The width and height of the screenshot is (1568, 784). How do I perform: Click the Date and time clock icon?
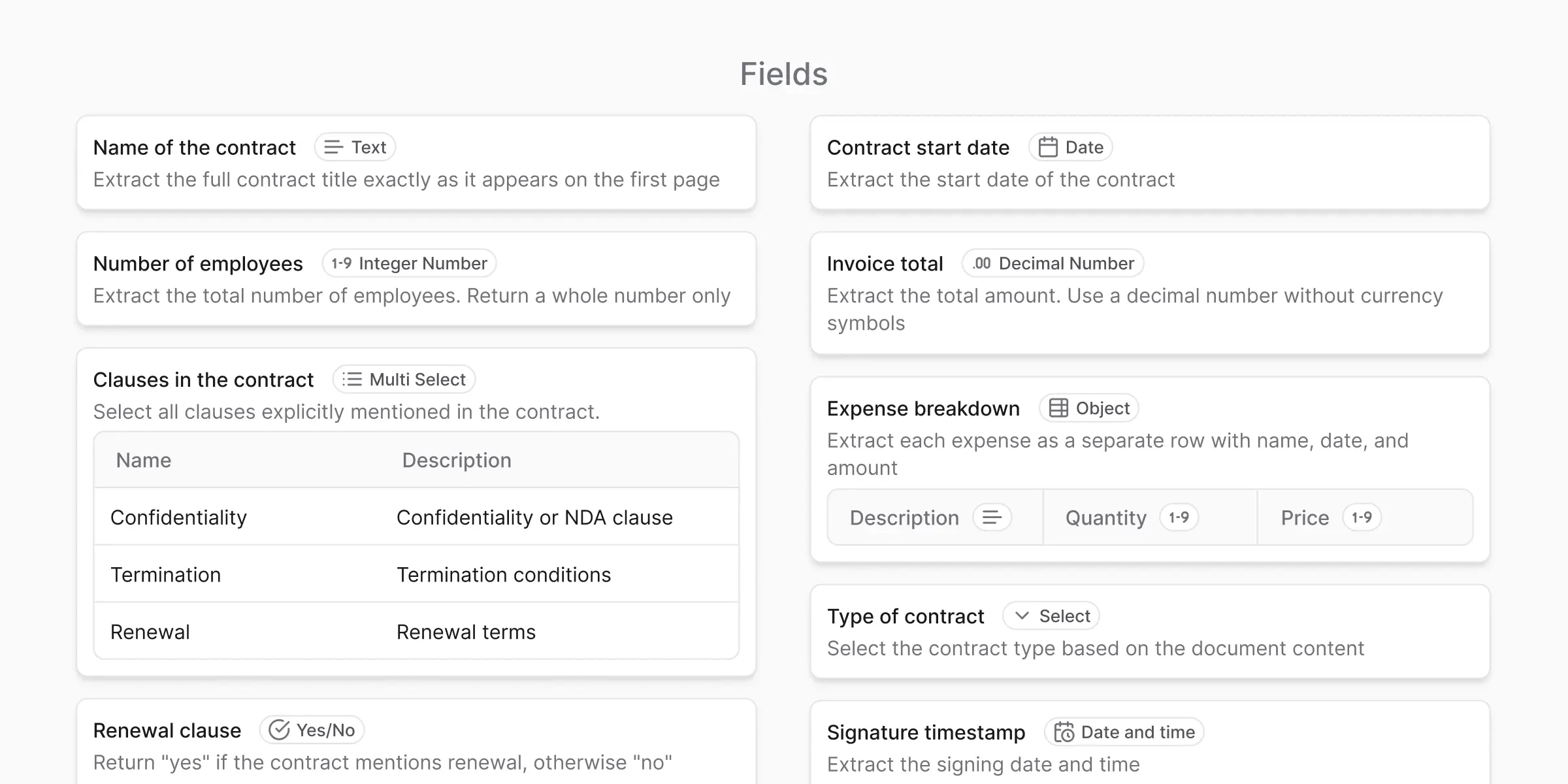1064,732
